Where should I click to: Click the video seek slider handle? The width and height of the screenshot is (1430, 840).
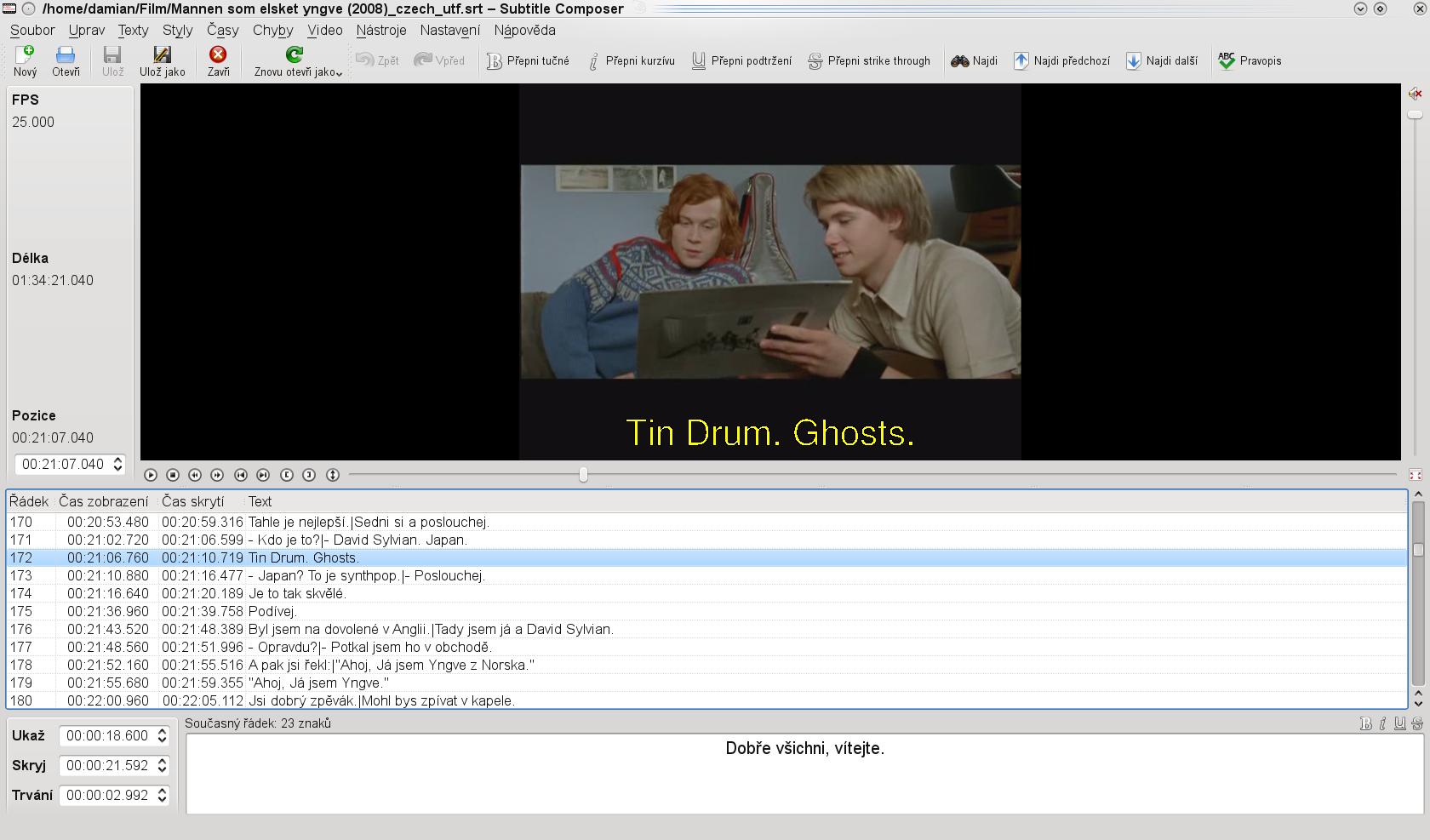click(x=583, y=474)
